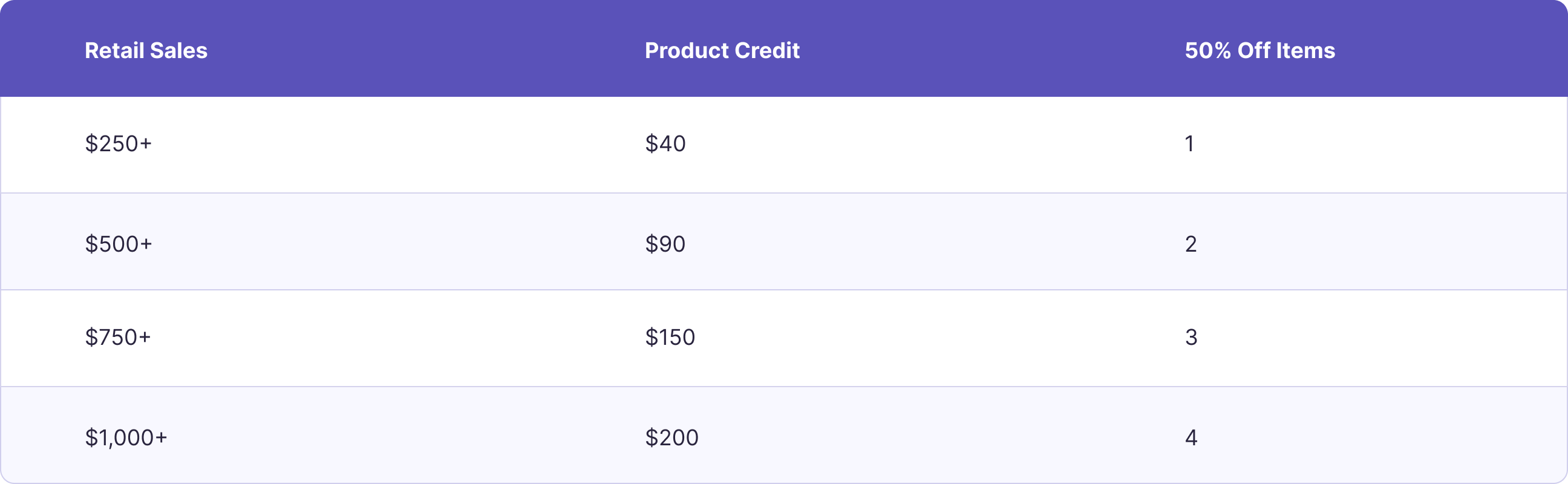The image size is (1568, 484).
Task: Click the purple table header bar
Action: 974,49
